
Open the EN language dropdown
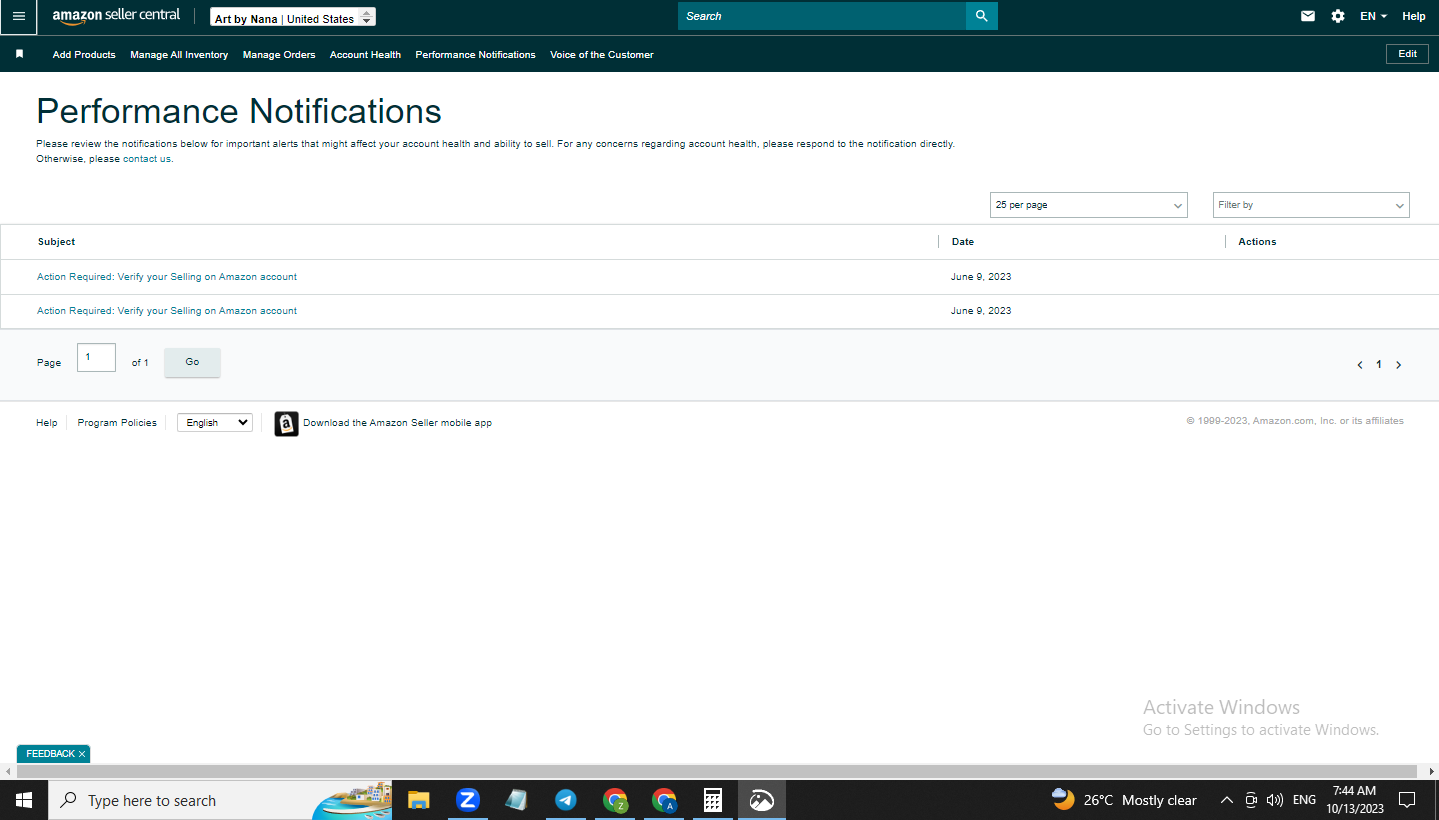[1373, 16]
